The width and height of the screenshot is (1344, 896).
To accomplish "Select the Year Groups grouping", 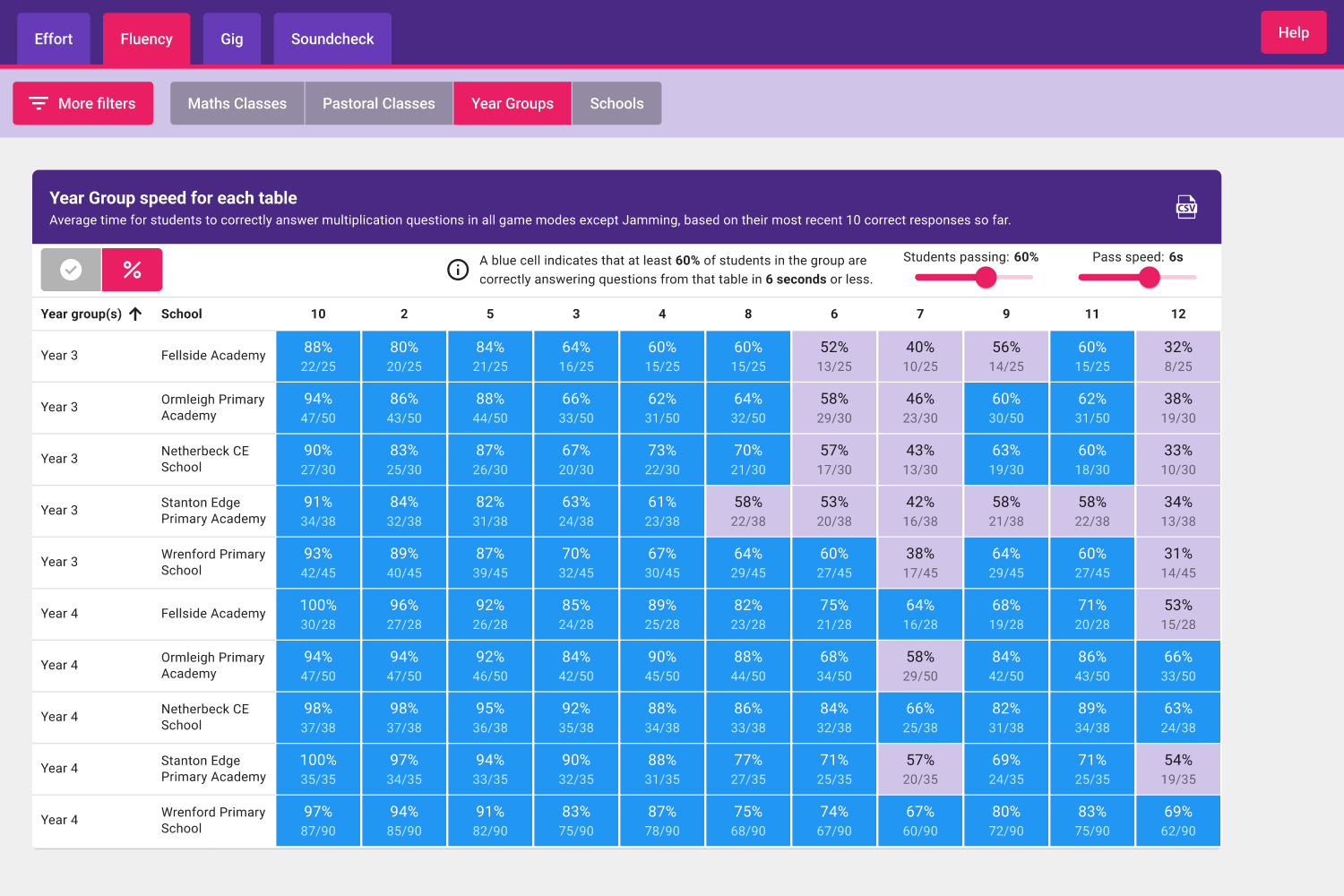I will click(x=513, y=103).
